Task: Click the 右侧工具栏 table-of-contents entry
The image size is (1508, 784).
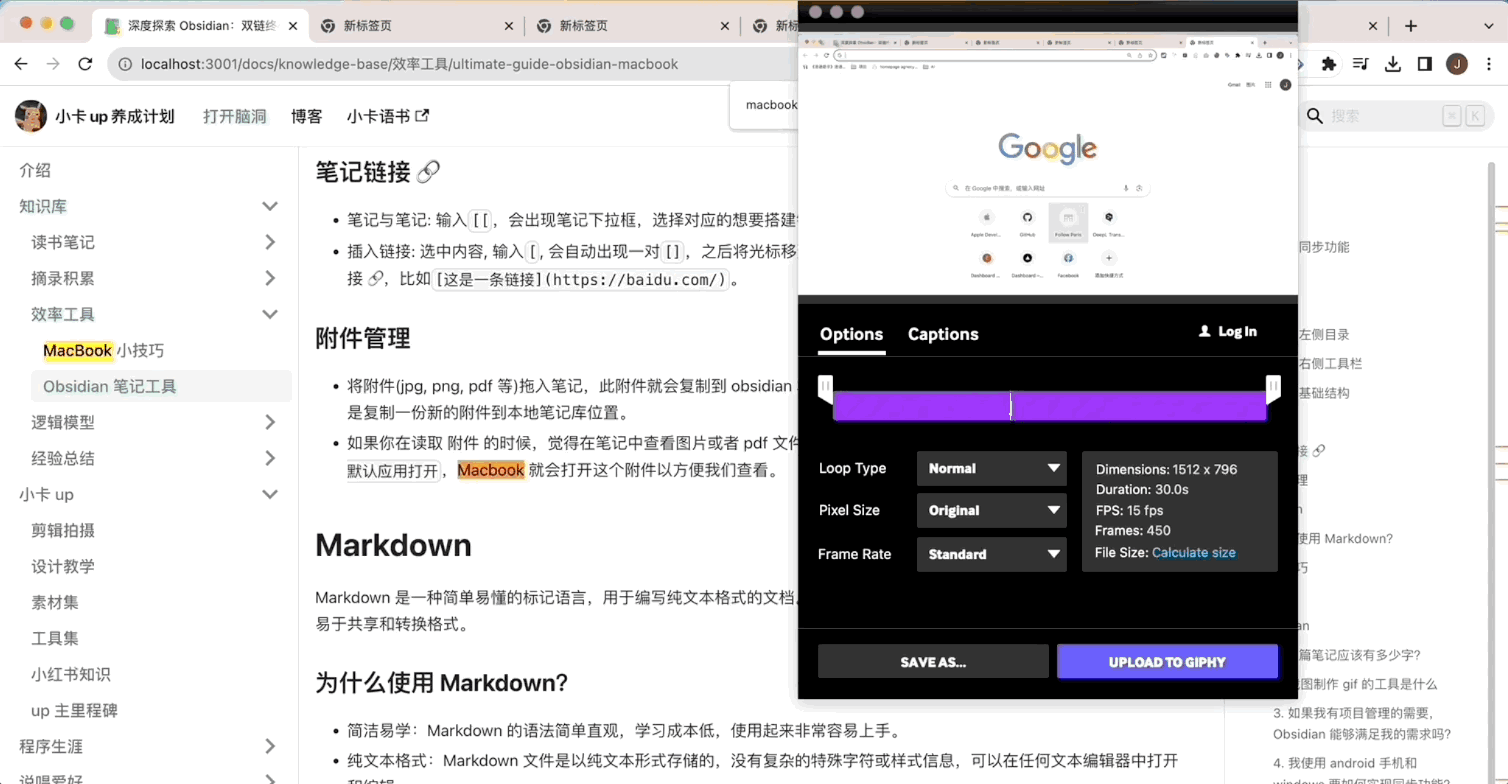Action: click(1330, 364)
